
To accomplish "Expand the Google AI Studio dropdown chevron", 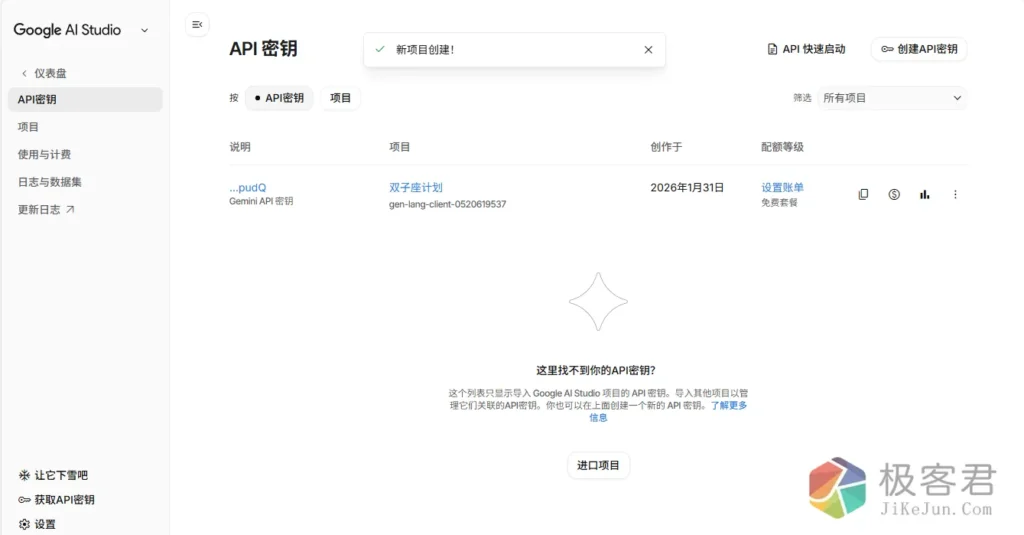I will [x=144, y=30].
